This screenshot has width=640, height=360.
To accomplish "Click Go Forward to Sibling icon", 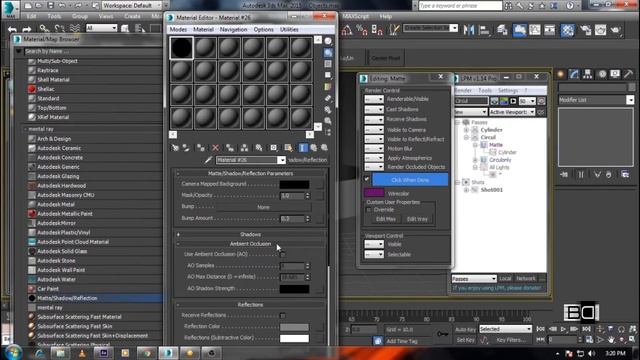I will coord(324,148).
